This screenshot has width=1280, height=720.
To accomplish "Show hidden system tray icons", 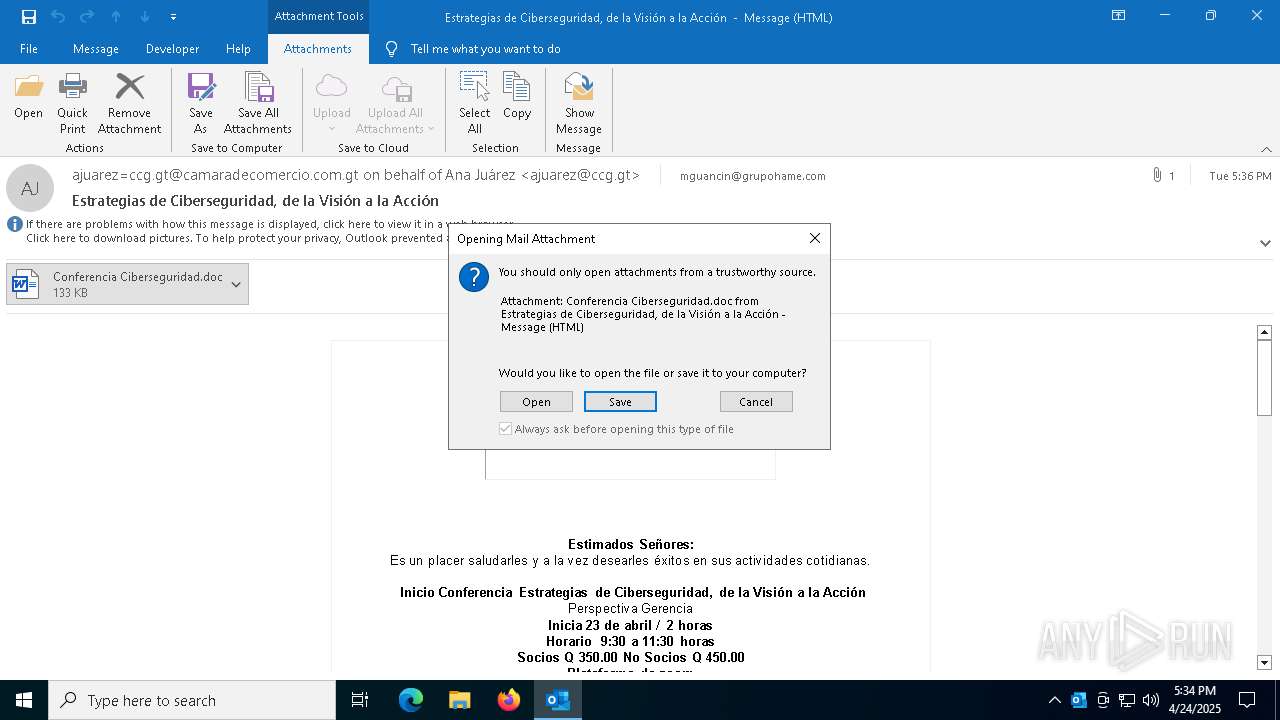I will click(1054, 700).
